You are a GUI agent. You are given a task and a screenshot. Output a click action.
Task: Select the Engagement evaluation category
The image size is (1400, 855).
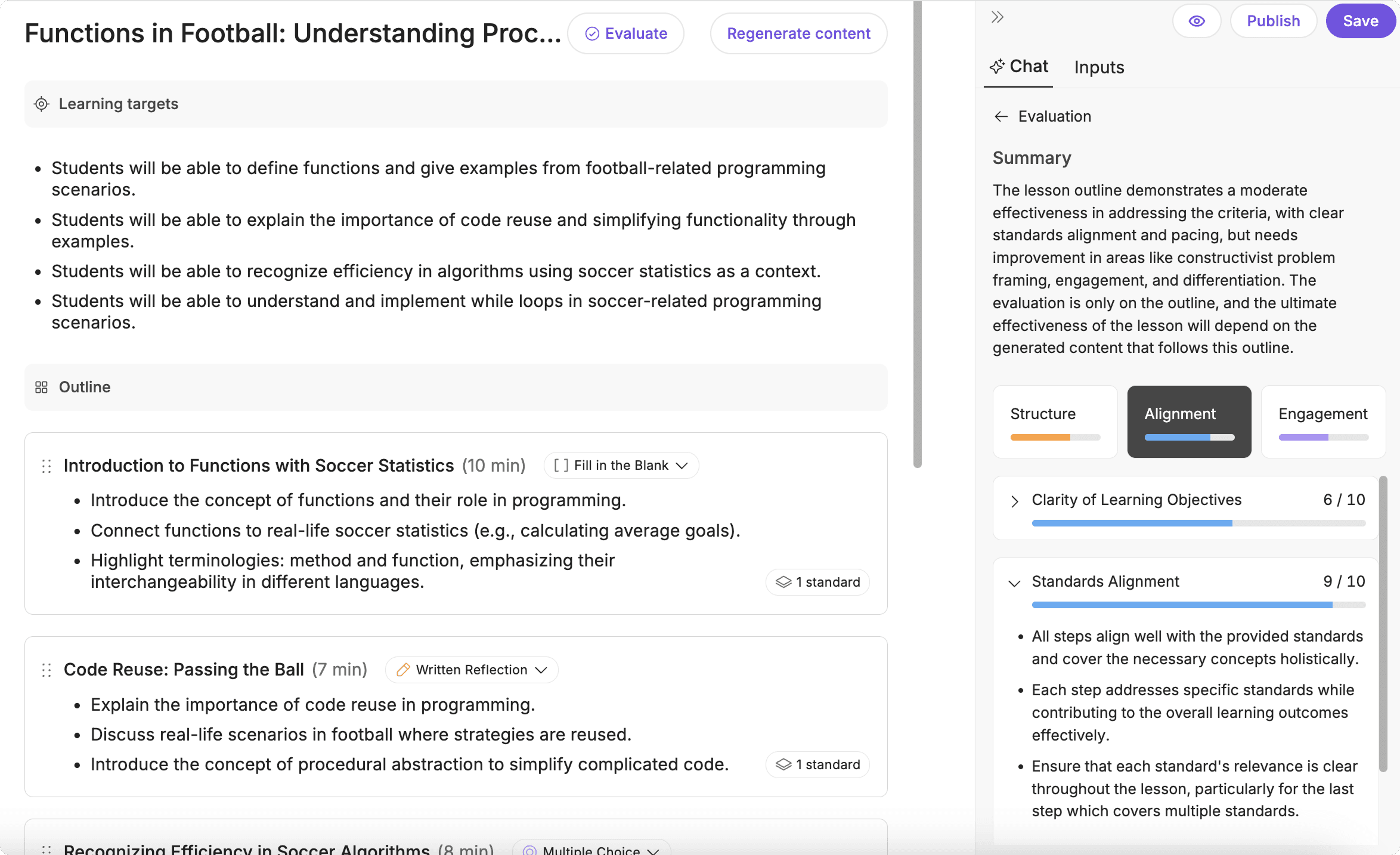(1323, 422)
